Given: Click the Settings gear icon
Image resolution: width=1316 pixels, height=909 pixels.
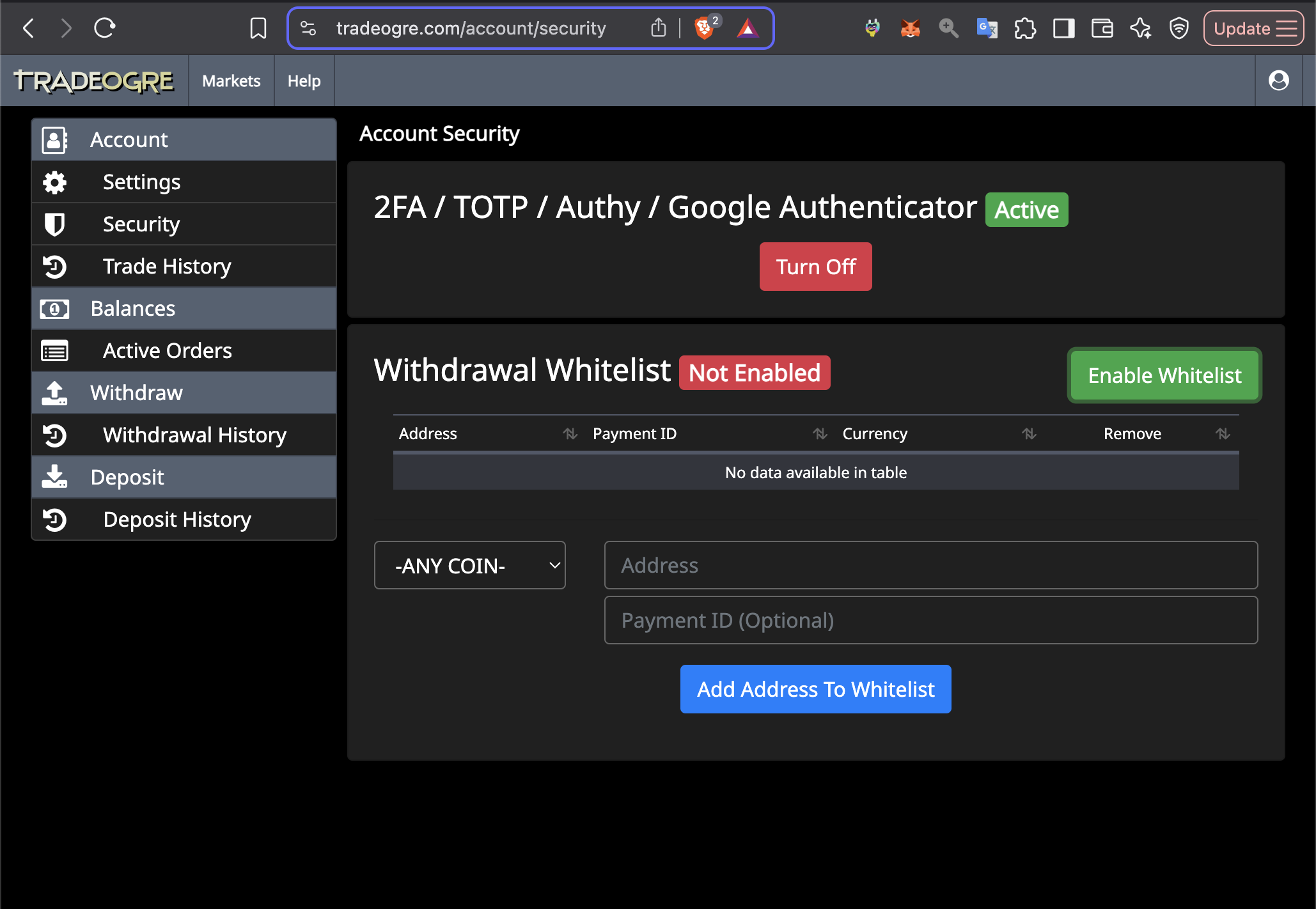Looking at the screenshot, I should [x=54, y=182].
